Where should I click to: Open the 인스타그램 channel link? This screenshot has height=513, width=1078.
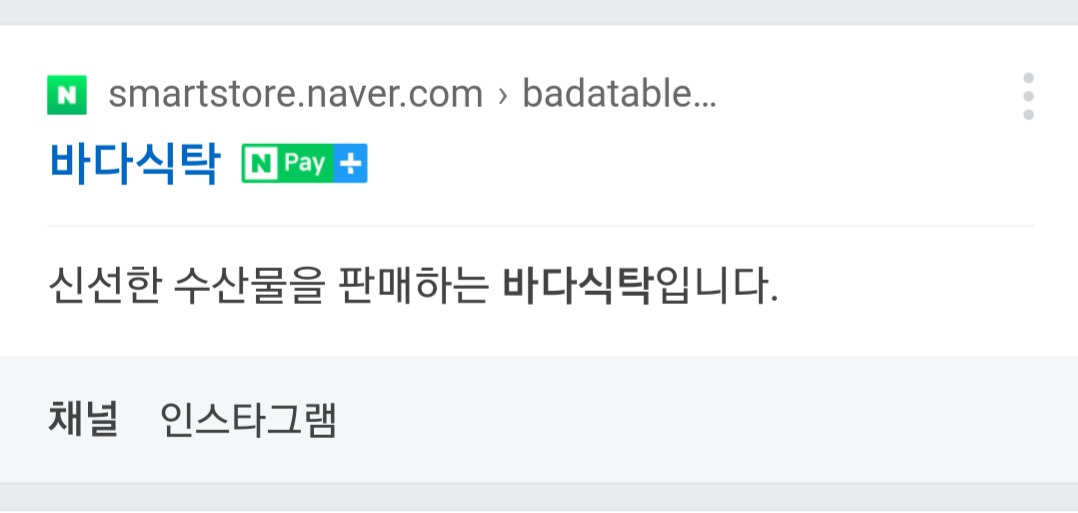click(248, 419)
